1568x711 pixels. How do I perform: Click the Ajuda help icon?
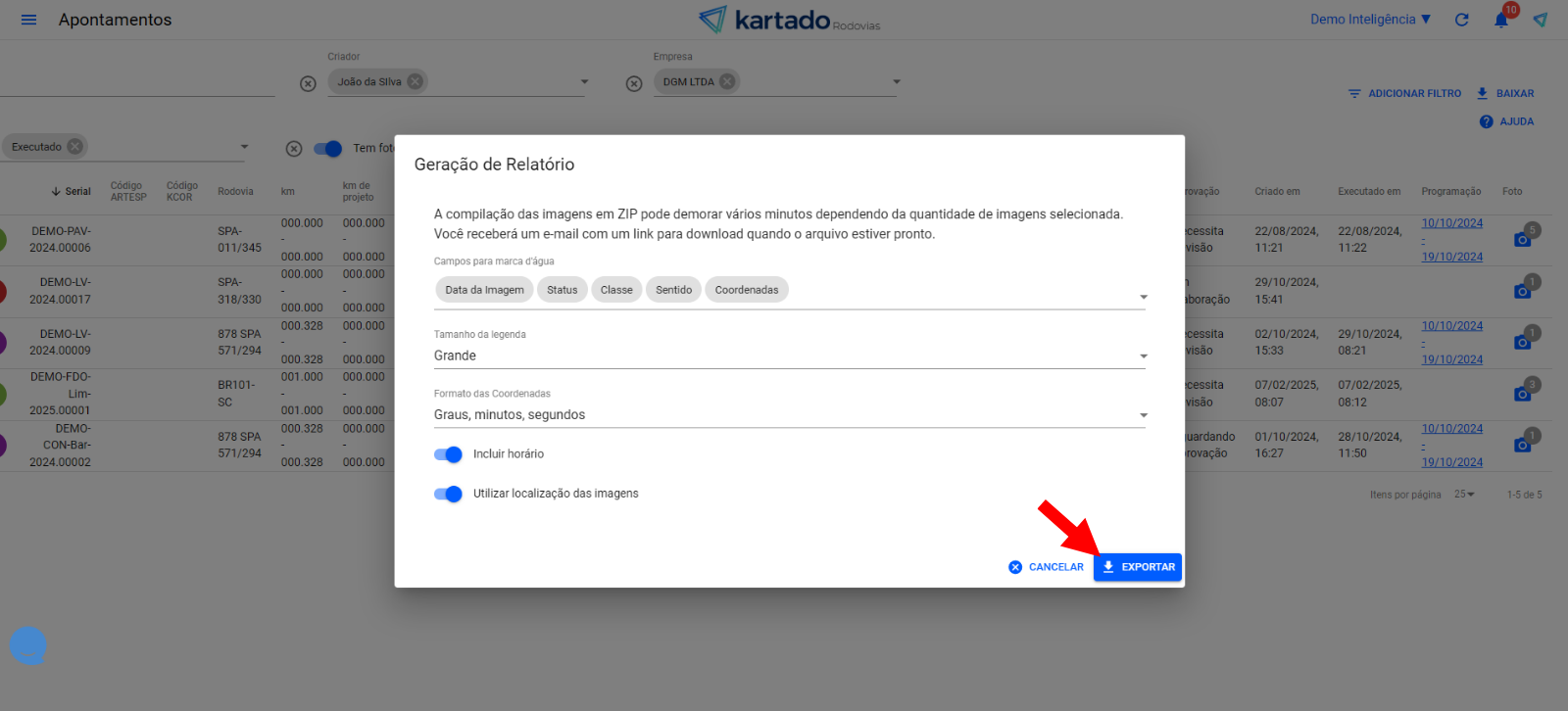pyautogui.click(x=1486, y=121)
